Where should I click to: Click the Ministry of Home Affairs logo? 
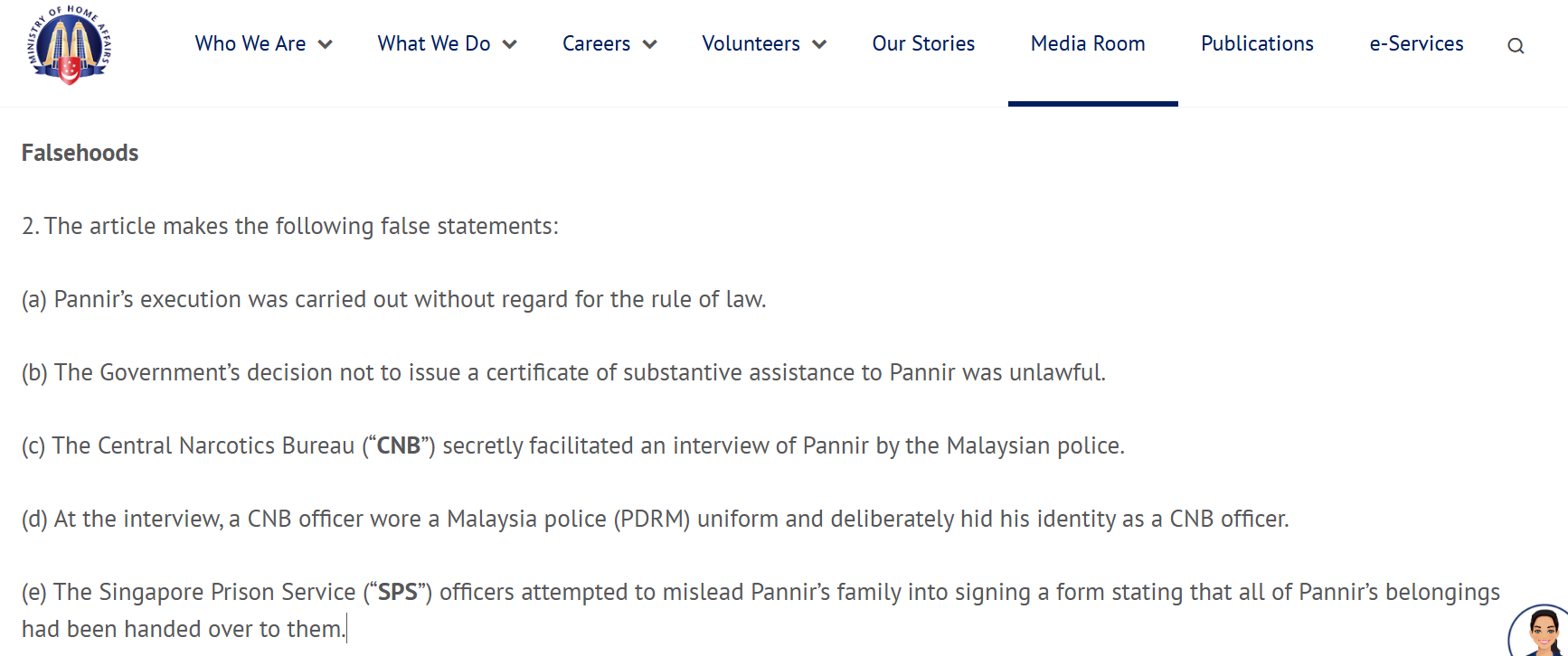coord(70,44)
